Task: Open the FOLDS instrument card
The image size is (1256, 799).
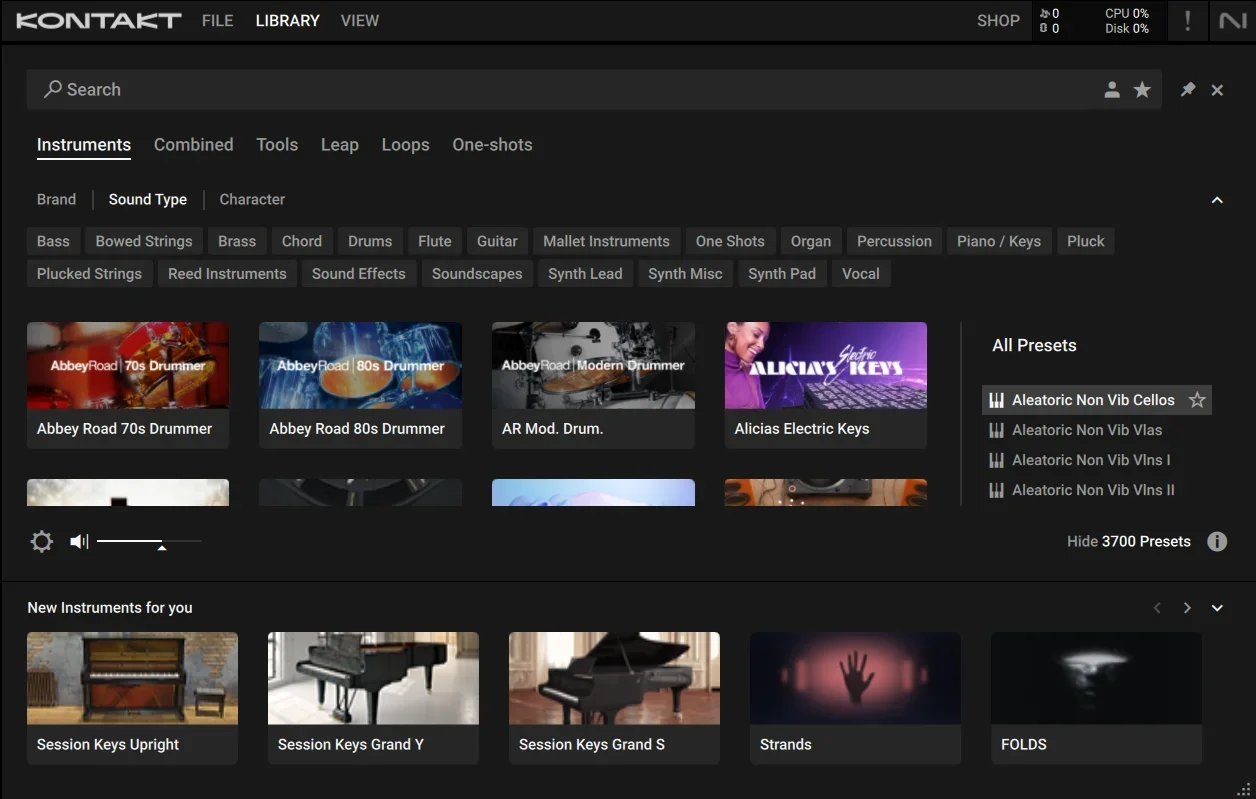Action: 1096,698
